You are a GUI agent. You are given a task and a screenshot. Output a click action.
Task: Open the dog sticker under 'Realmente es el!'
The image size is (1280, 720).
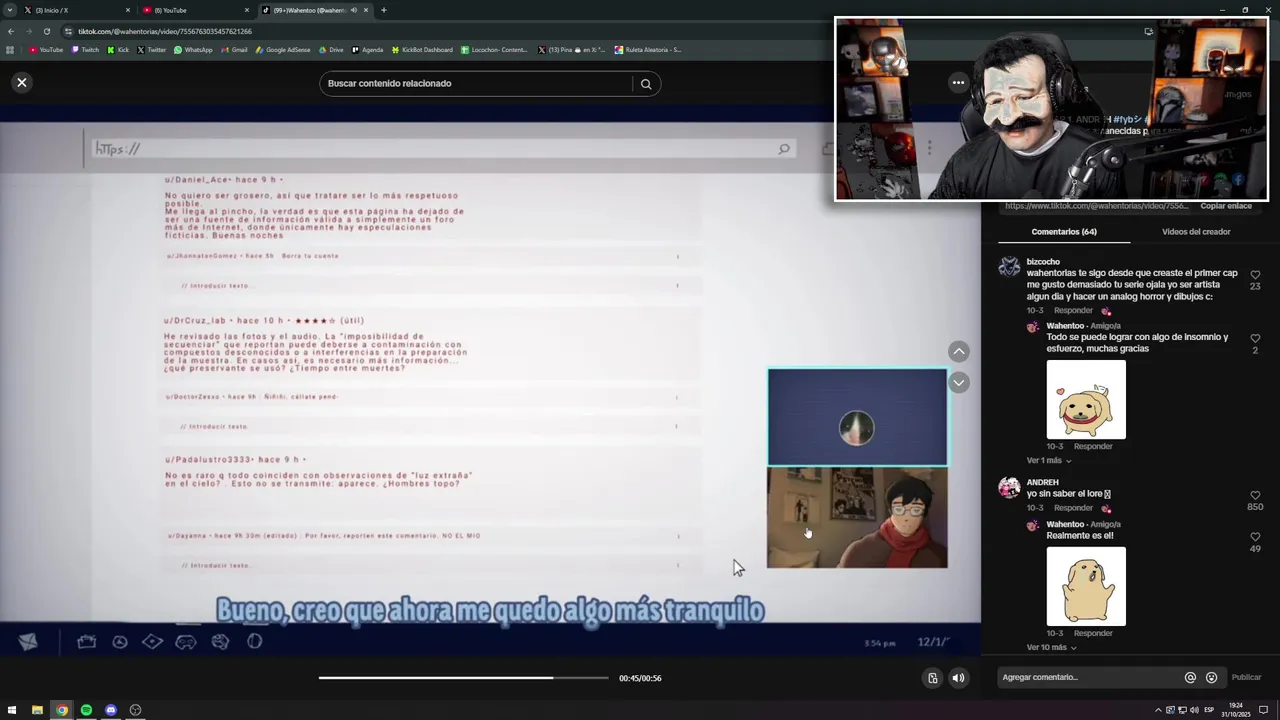(x=1086, y=586)
